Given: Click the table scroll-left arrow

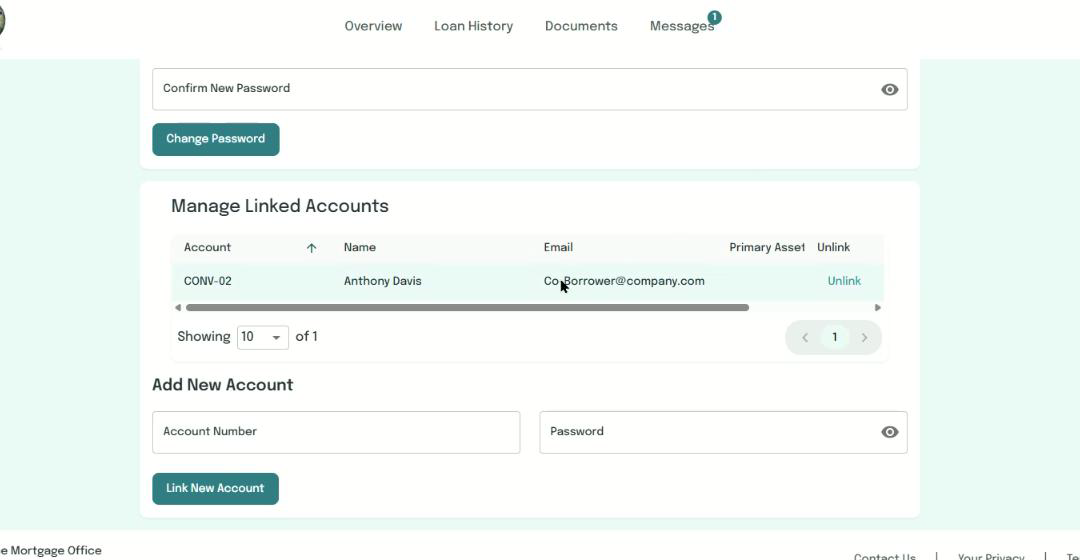Looking at the screenshot, I should 178,308.
